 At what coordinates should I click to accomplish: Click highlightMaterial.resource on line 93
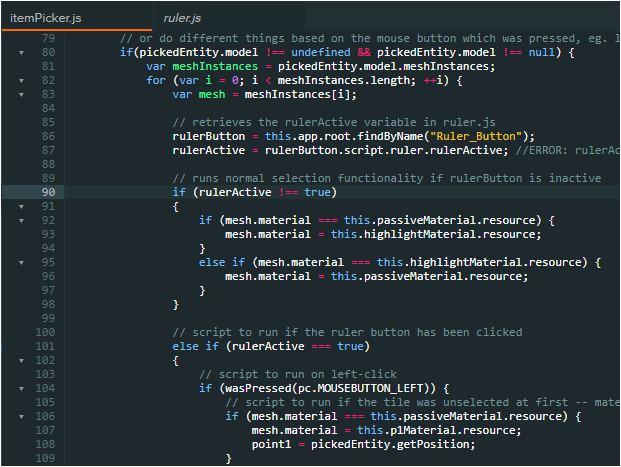click(452, 234)
